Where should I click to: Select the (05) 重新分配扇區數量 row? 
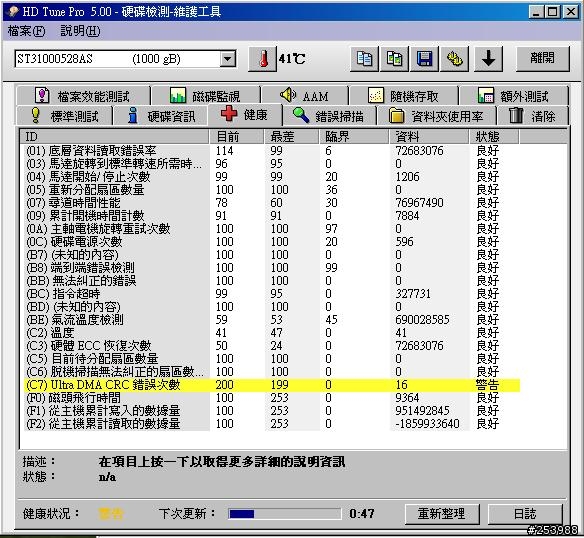(272, 190)
